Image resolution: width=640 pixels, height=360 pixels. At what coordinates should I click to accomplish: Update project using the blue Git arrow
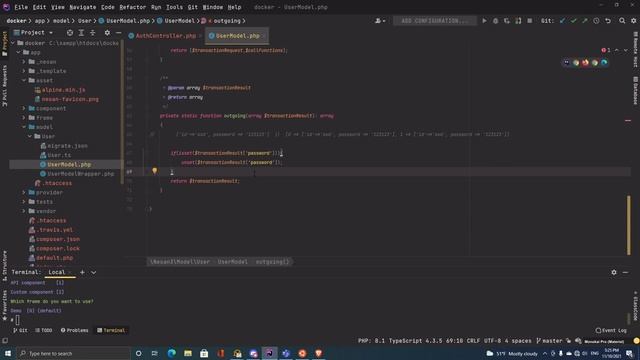click(x=562, y=21)
